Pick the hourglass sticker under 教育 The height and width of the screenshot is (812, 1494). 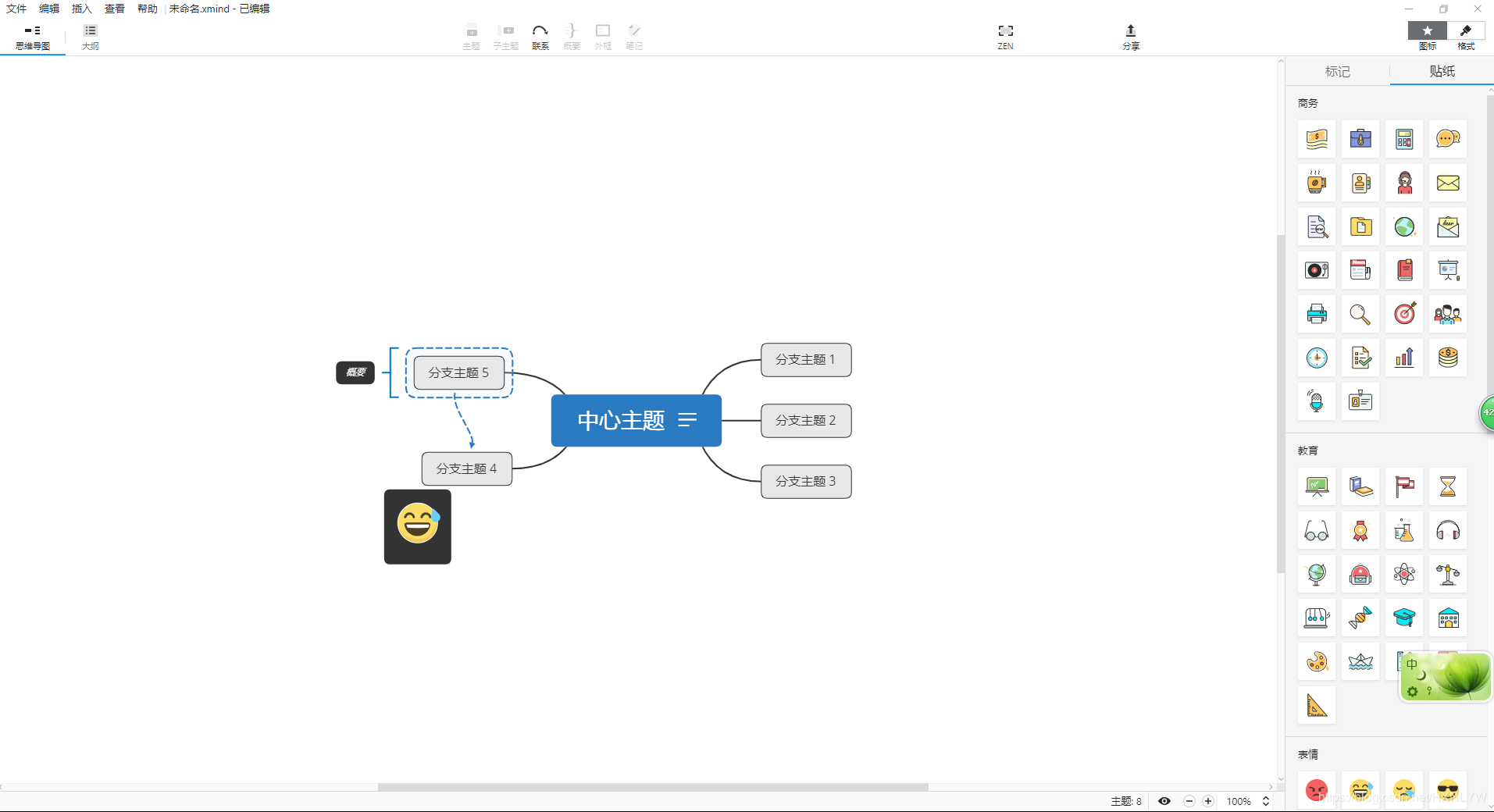1448,486
